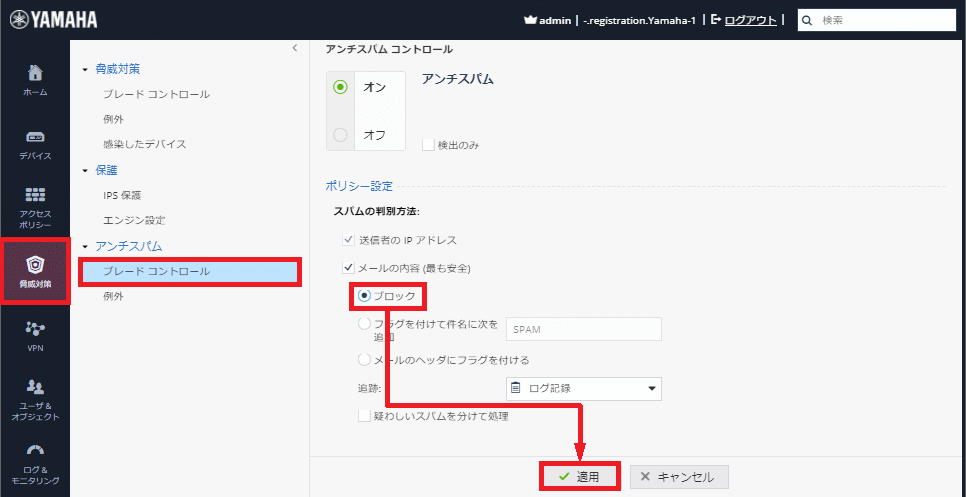Viewport: 966px width, 497px height.
Task: Click the SPAM subject text field
Action: tap(583, 329)
